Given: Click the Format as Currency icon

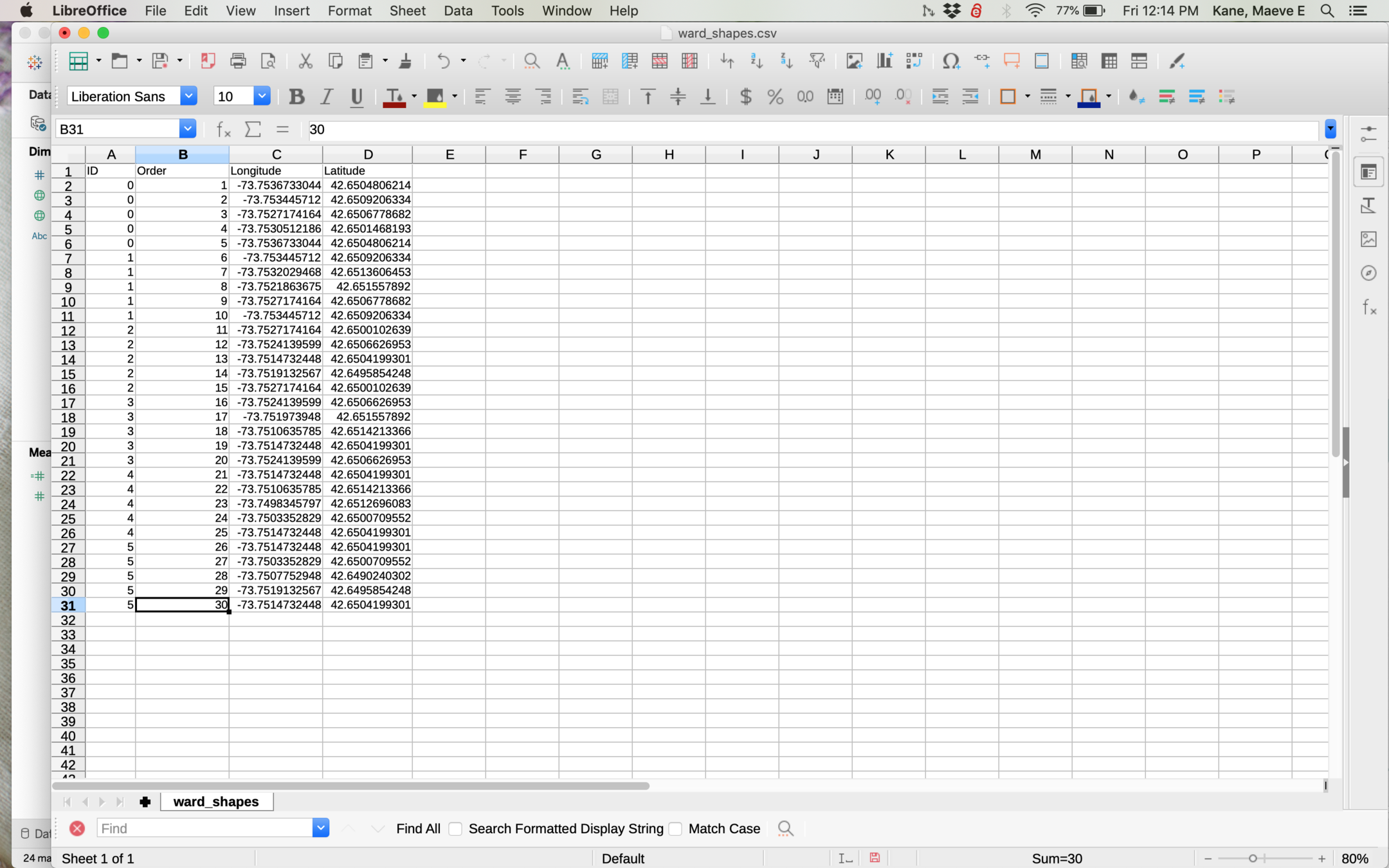Looking at the screenshot, I should (x=745, y=96).
